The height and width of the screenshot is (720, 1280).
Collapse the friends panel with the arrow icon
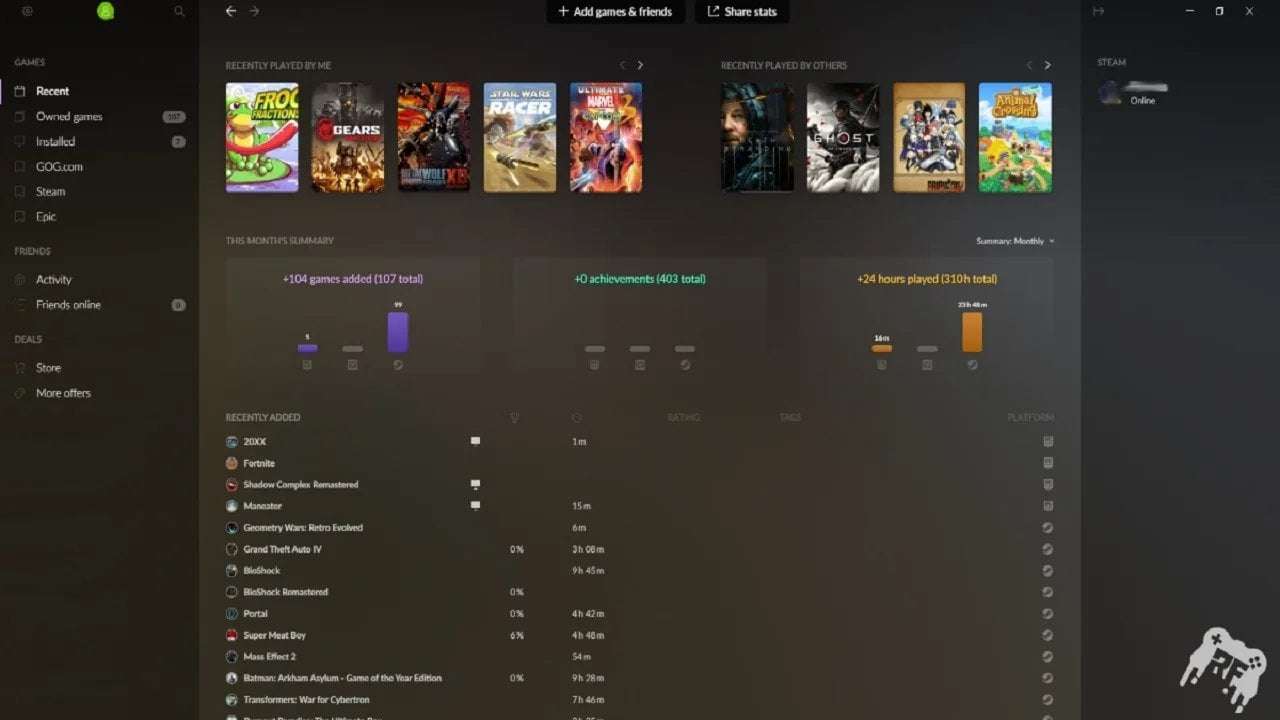coord(1098,11)
